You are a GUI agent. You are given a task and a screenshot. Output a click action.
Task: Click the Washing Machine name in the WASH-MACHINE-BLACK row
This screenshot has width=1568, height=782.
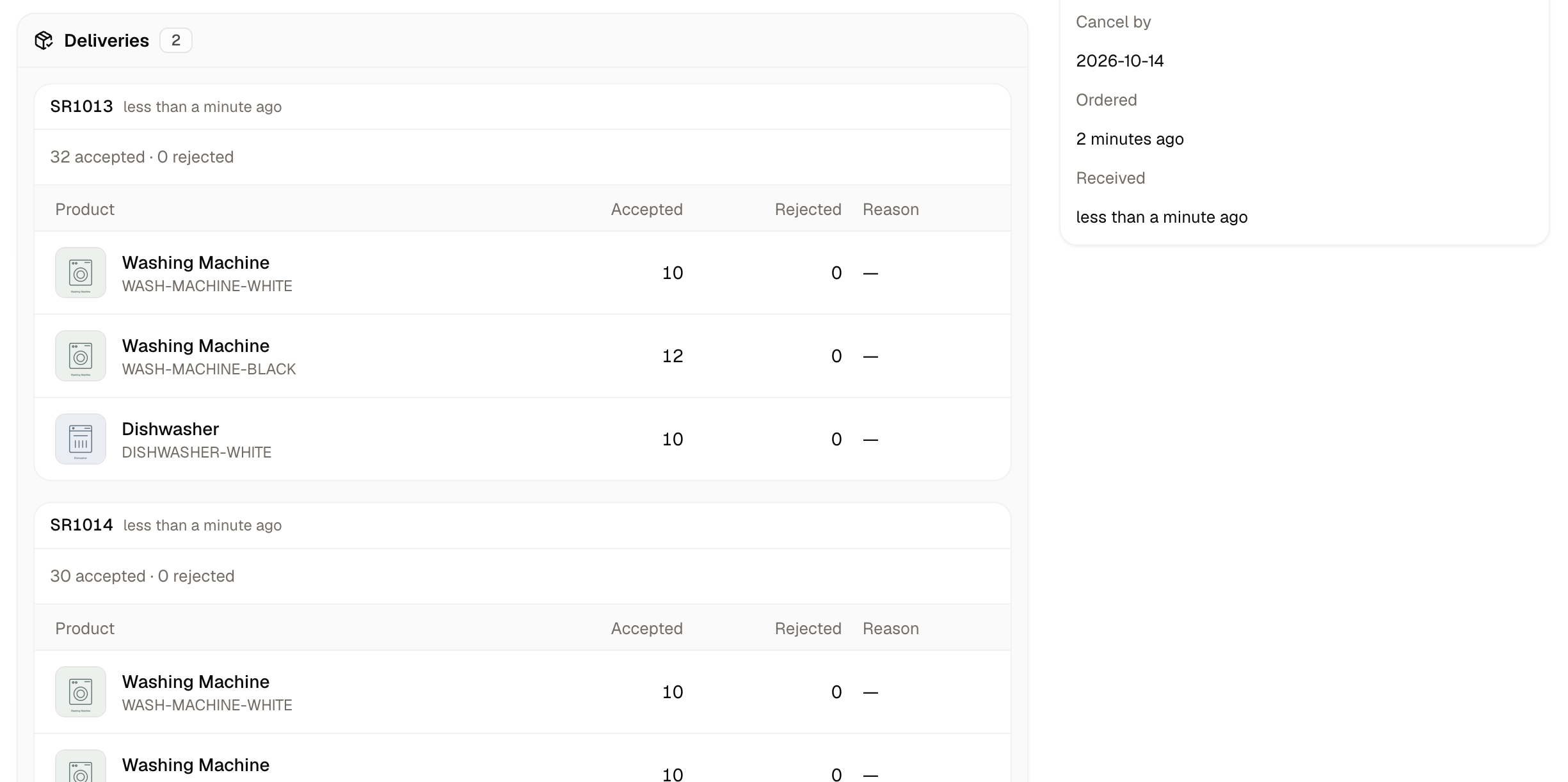coord(196,346)
